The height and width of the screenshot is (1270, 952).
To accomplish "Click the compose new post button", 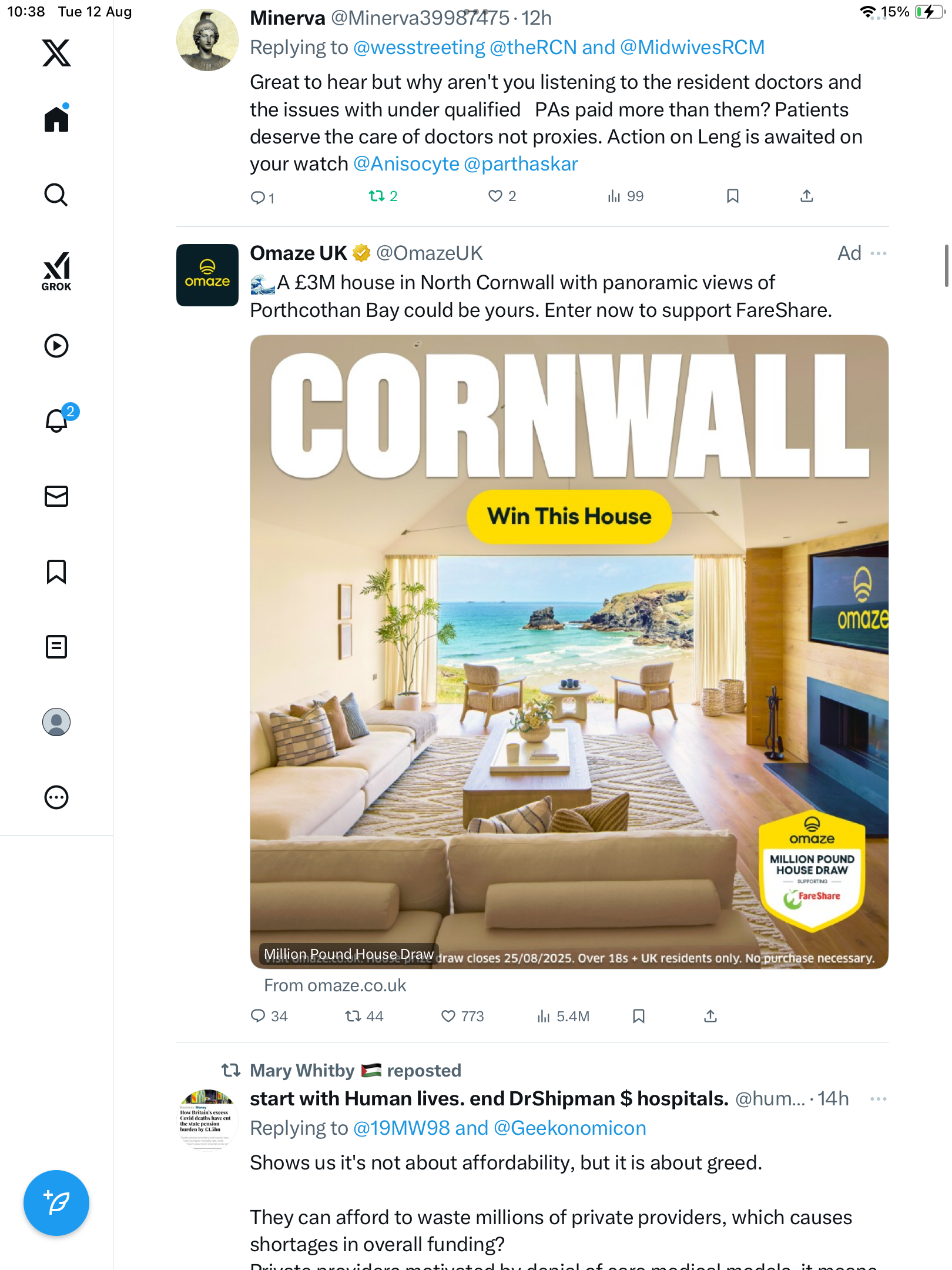I will tap(56, 1203).
